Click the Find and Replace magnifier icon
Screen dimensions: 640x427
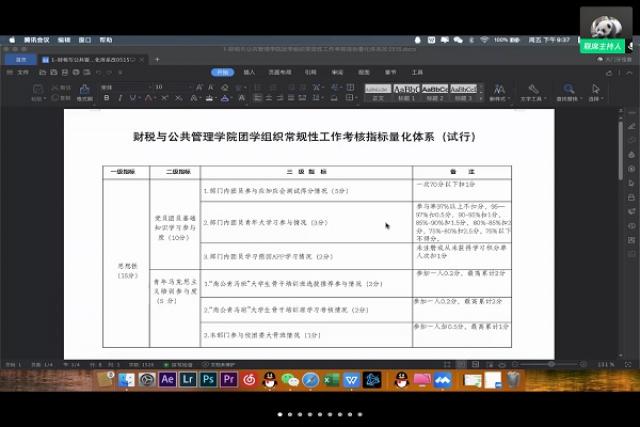tap(569, 89)
